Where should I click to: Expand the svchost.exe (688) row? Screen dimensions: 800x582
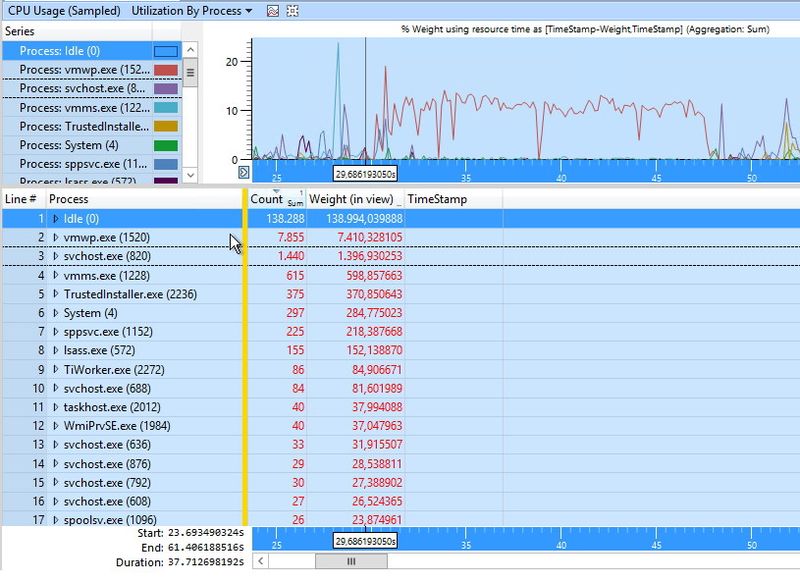56,388
